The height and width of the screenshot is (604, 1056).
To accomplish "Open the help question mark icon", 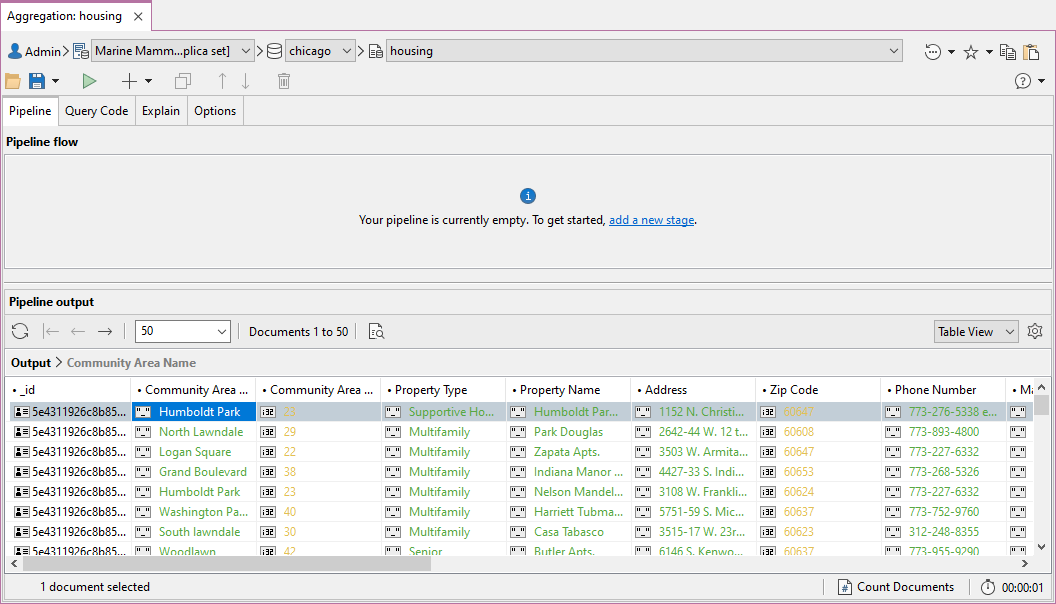I will pos(1023,81).
